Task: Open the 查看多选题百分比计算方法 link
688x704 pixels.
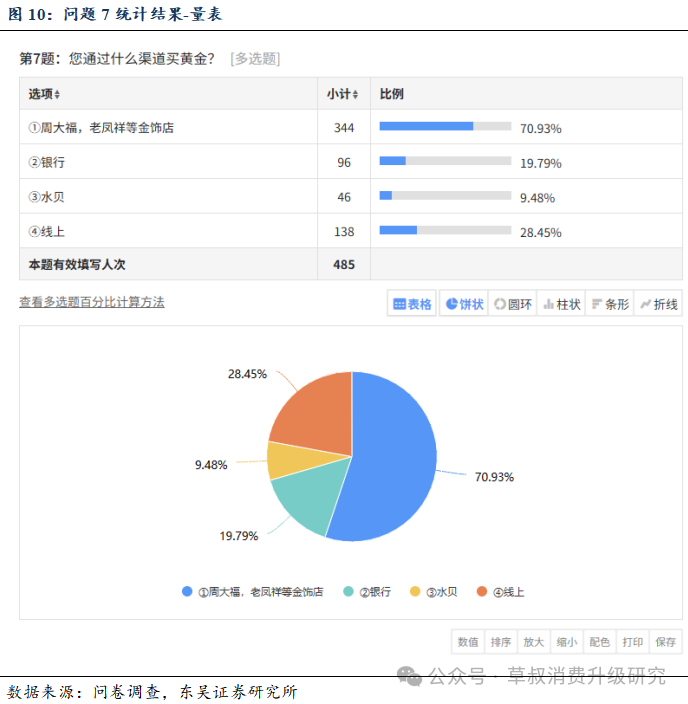Action: pyautogui.click(x=92, y=302)
